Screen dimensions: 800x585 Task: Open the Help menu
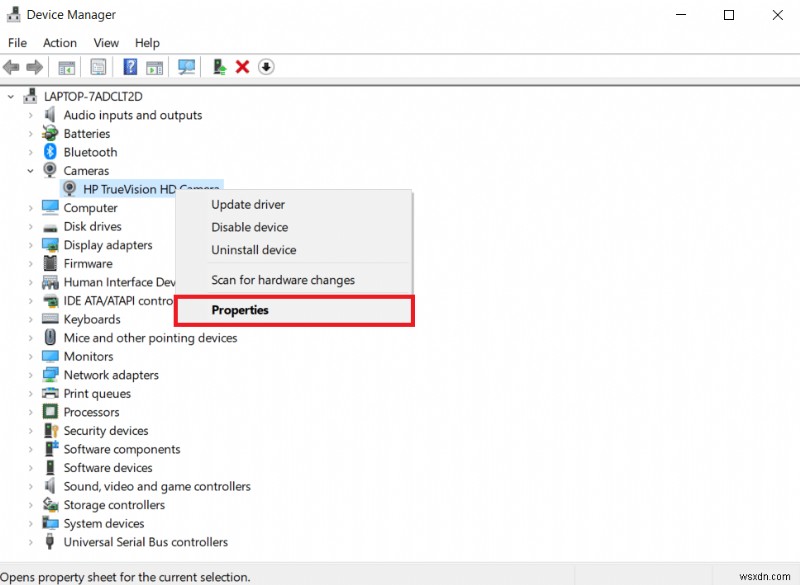[x=147, y=43]
